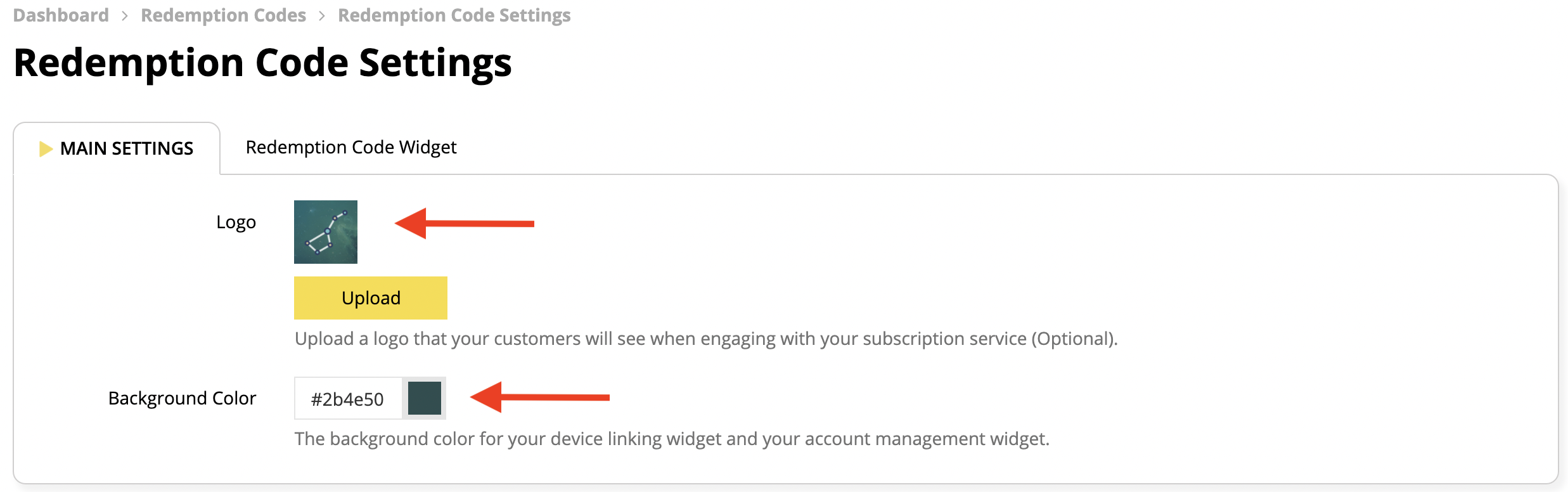Click the breadcrumb chevron after Redemption Codes
This screenshot has height=492, width=1568.
click(x=322, y=14)
